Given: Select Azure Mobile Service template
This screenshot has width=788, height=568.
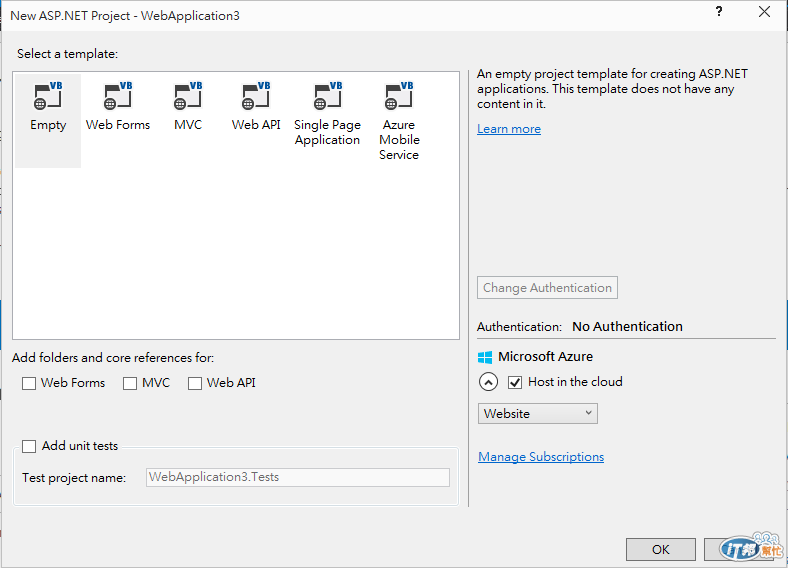Looking at the screenshot, I should coord(399,122).
